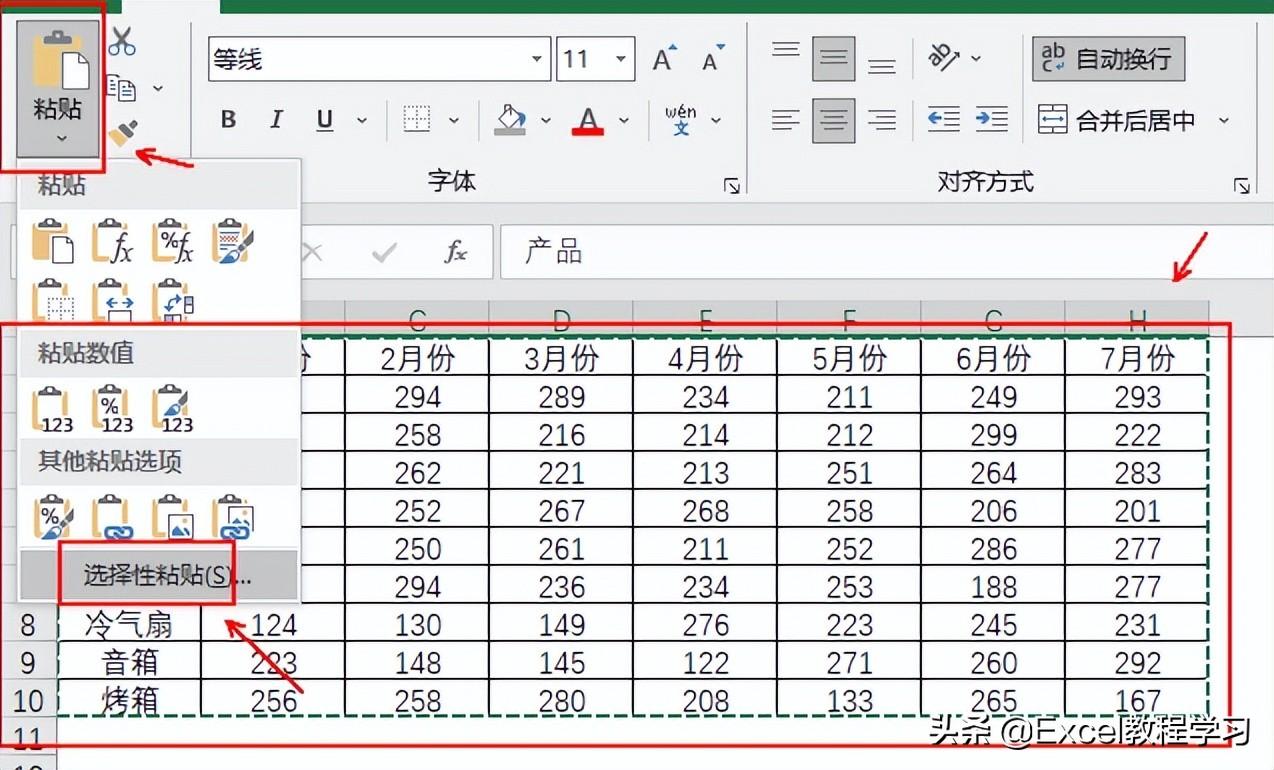Open the font size 11 dropdown arrow
Screen dimensions: 1274x770
point(622,60)
